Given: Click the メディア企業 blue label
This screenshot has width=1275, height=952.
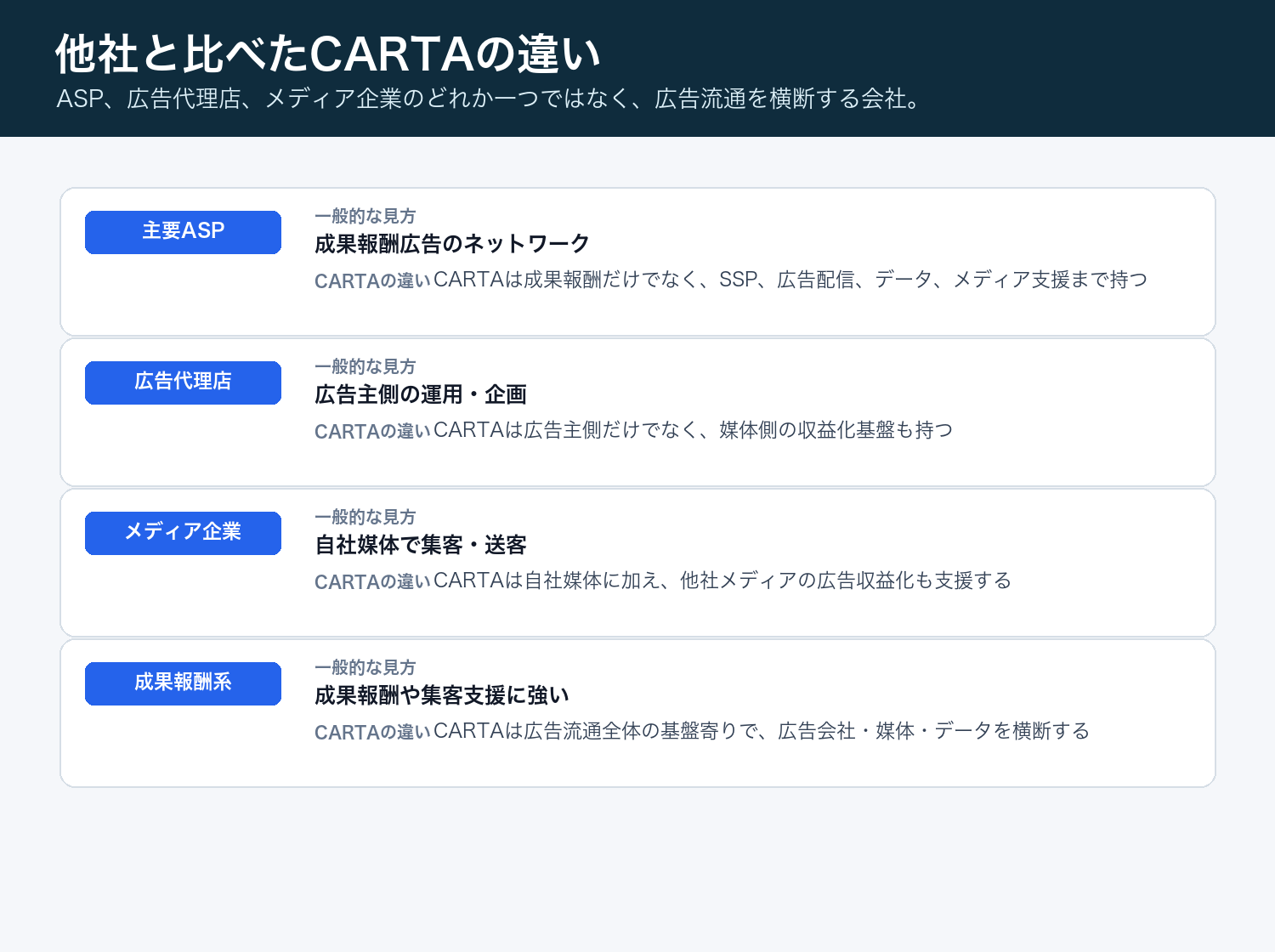Looking at the screenshot, I should [x=183, y=533].
